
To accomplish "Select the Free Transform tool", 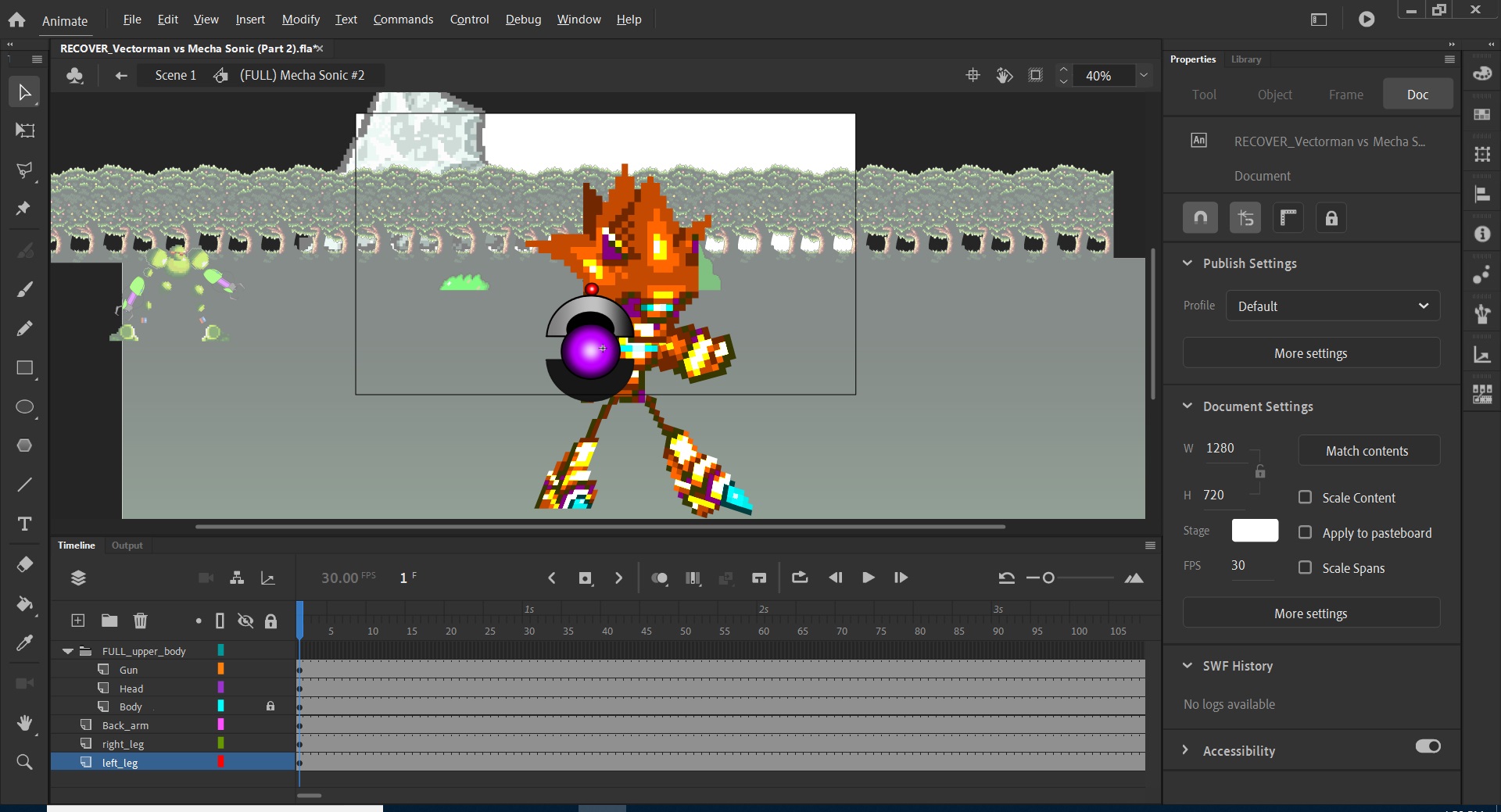I will click(x=24, y=131).
